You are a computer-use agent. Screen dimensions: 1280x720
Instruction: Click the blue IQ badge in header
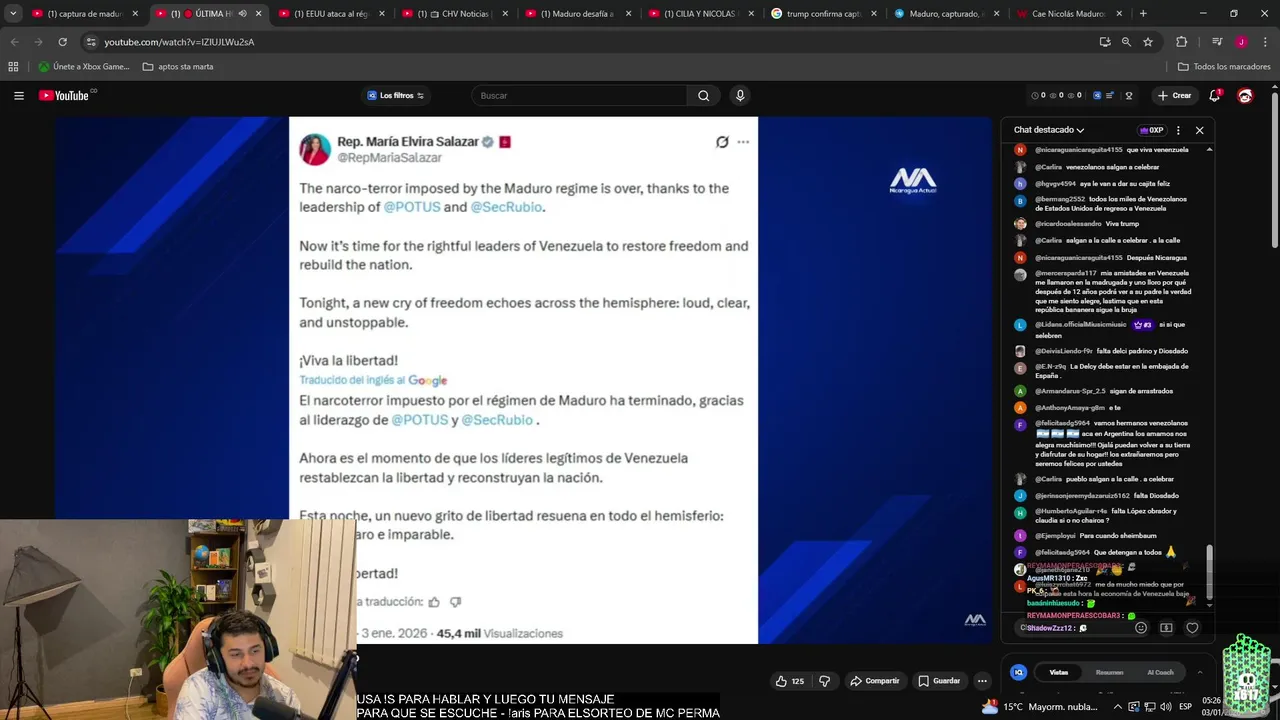tap(1097, 96)
